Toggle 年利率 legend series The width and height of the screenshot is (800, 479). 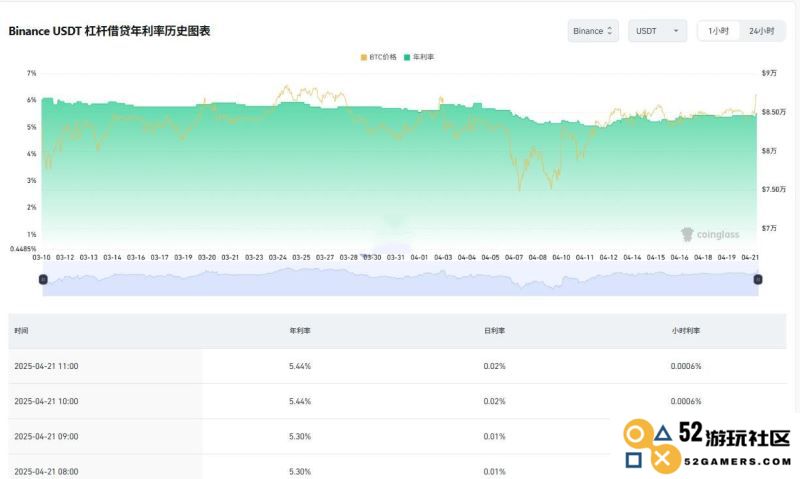419,57
